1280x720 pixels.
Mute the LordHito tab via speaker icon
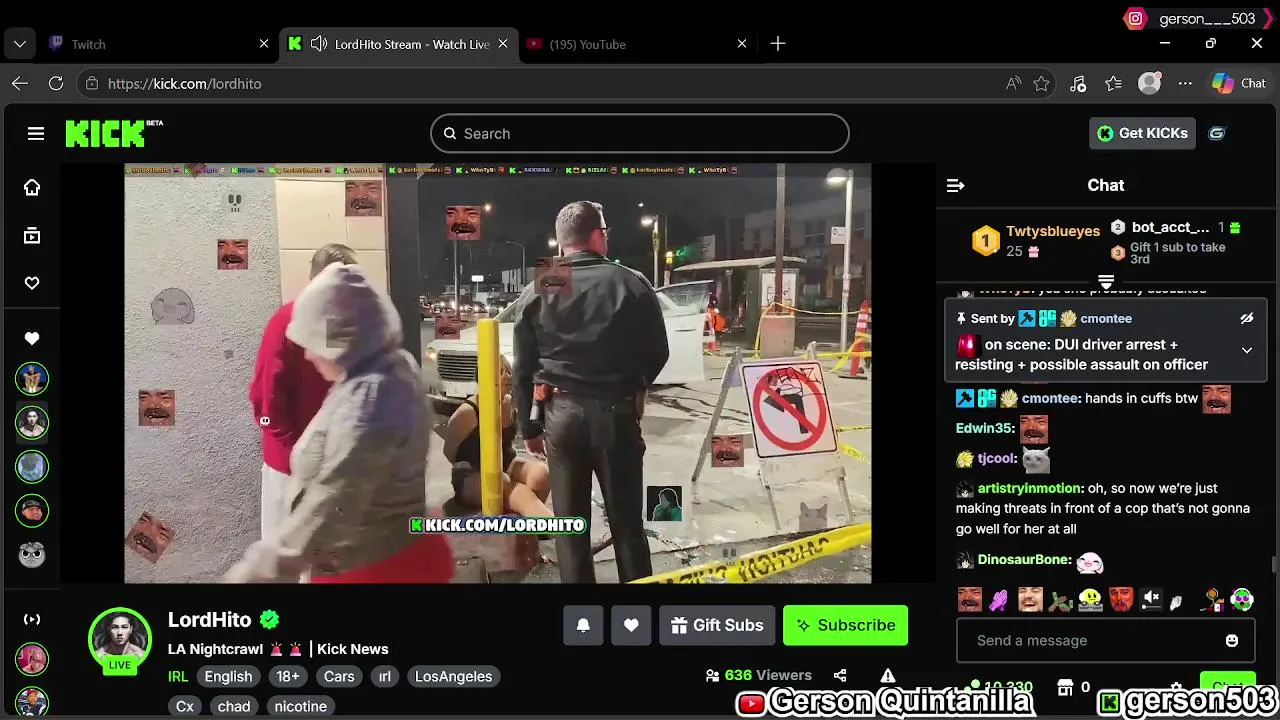[x=318, y=44]
